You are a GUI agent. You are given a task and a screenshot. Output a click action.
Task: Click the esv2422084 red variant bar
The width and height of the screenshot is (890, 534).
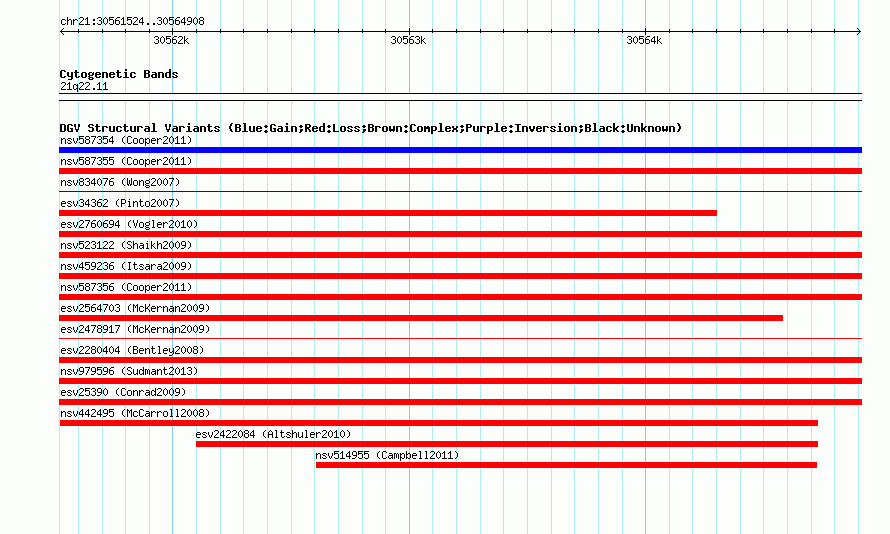(507, 444)
